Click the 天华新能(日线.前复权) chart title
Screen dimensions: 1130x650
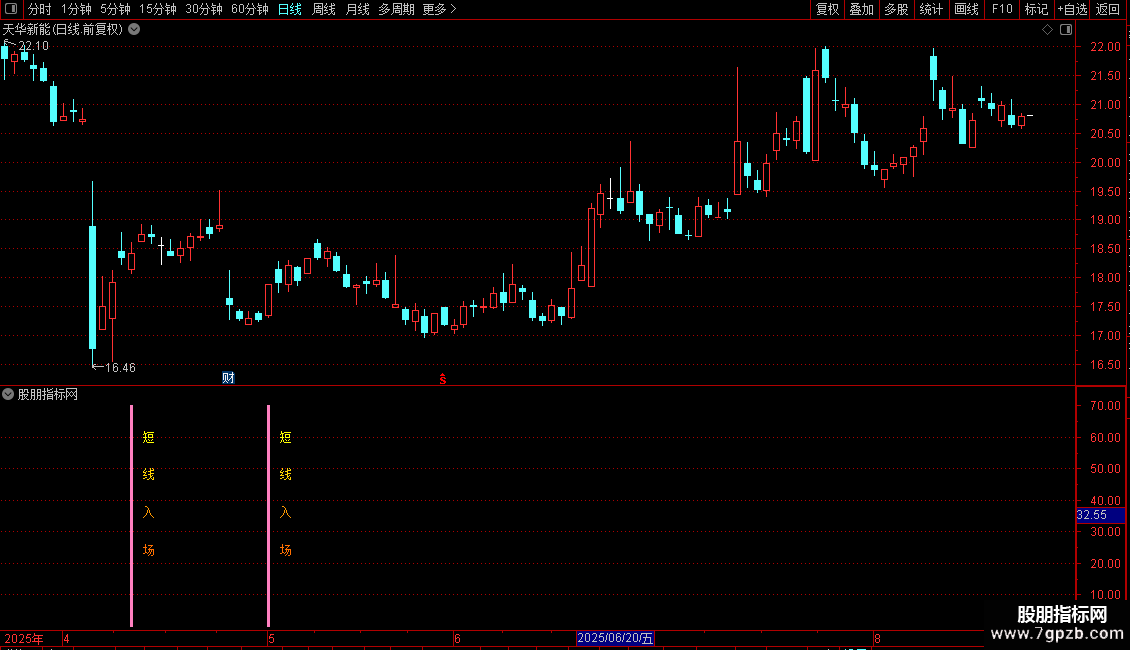pyautogui.click(x=63, y=30)
